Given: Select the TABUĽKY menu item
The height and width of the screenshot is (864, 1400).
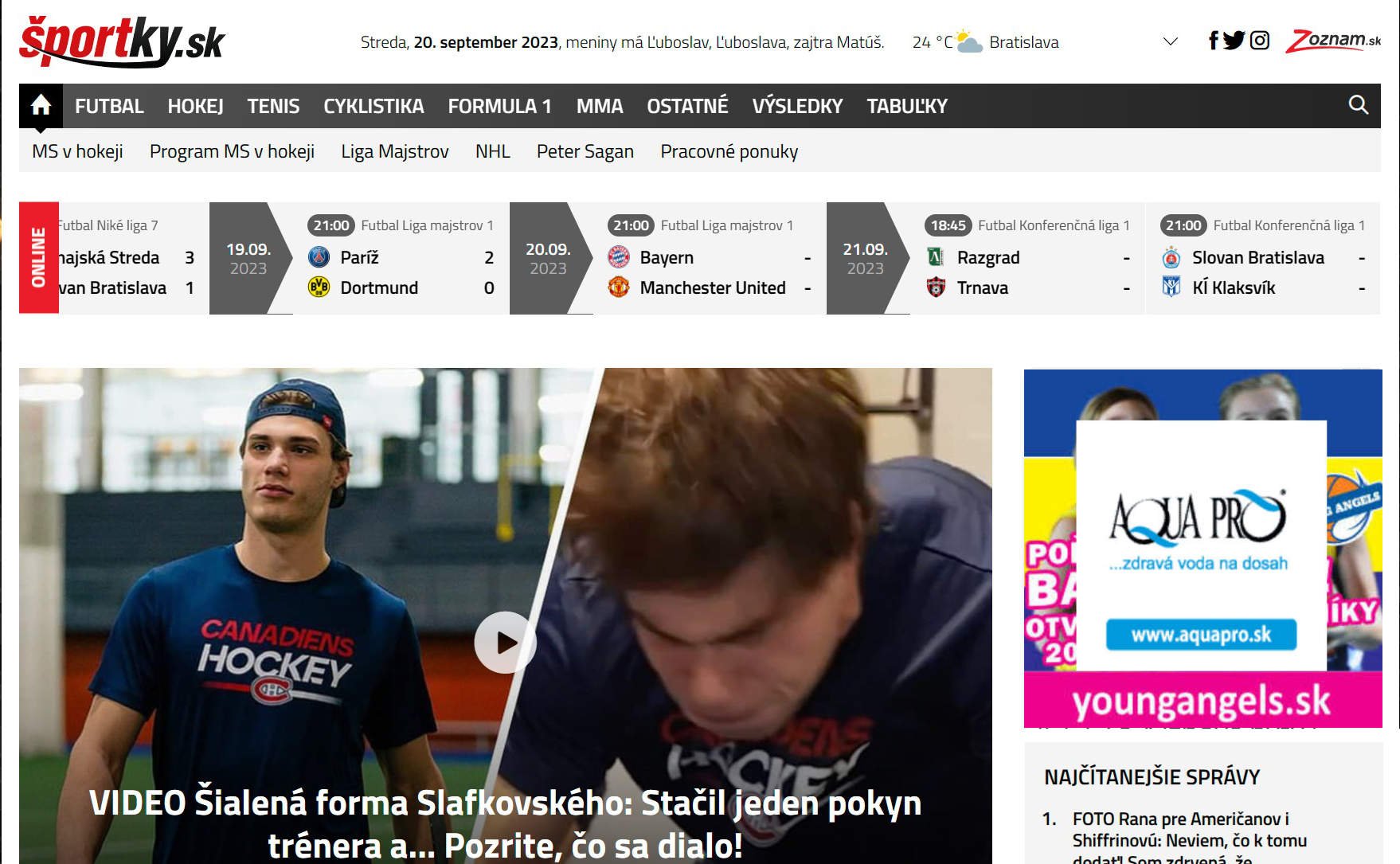Looking at the screenshot, I should coord(906,106).
